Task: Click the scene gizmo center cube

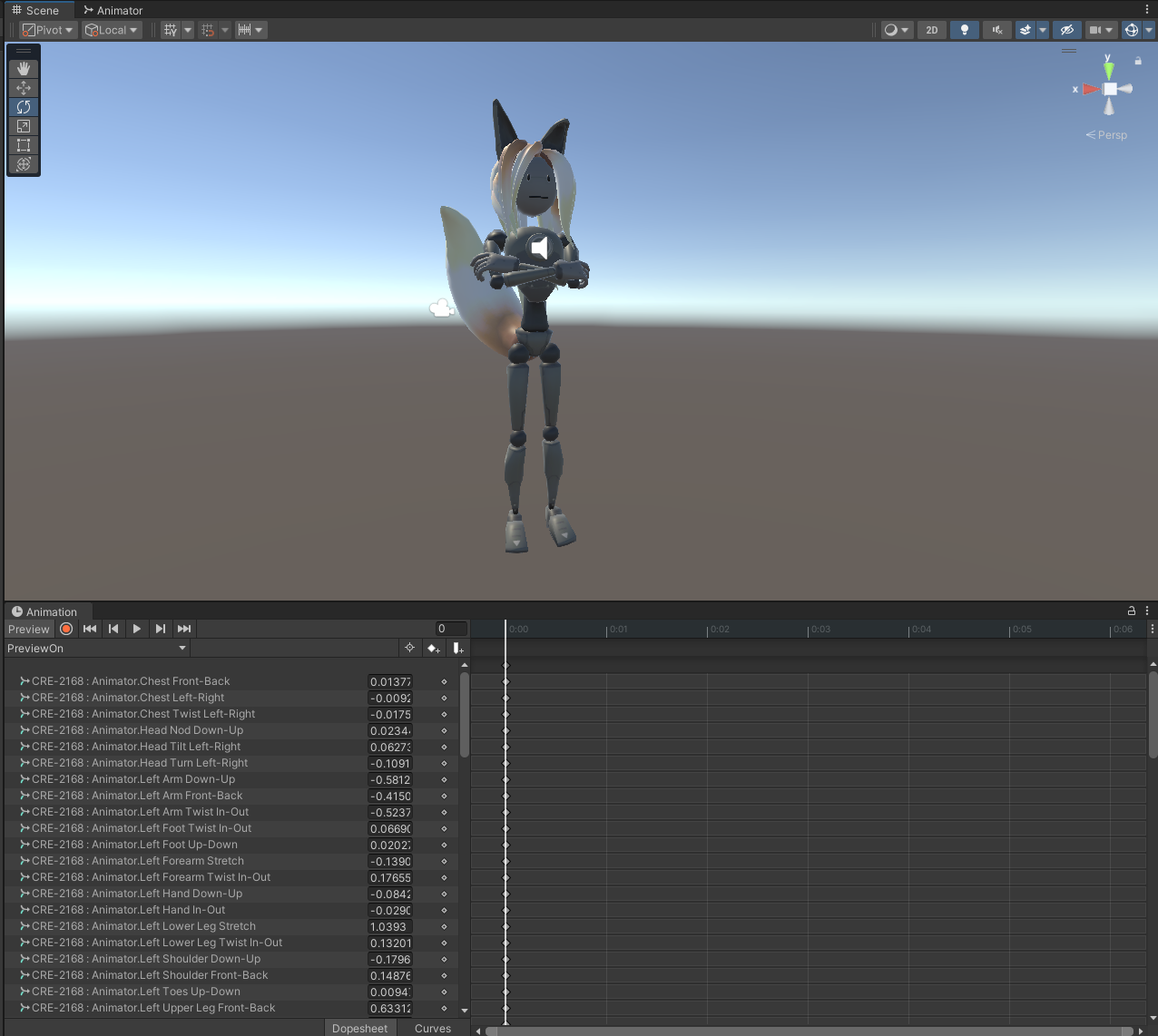Action: pyautogui.click(x=1110, y=89)
